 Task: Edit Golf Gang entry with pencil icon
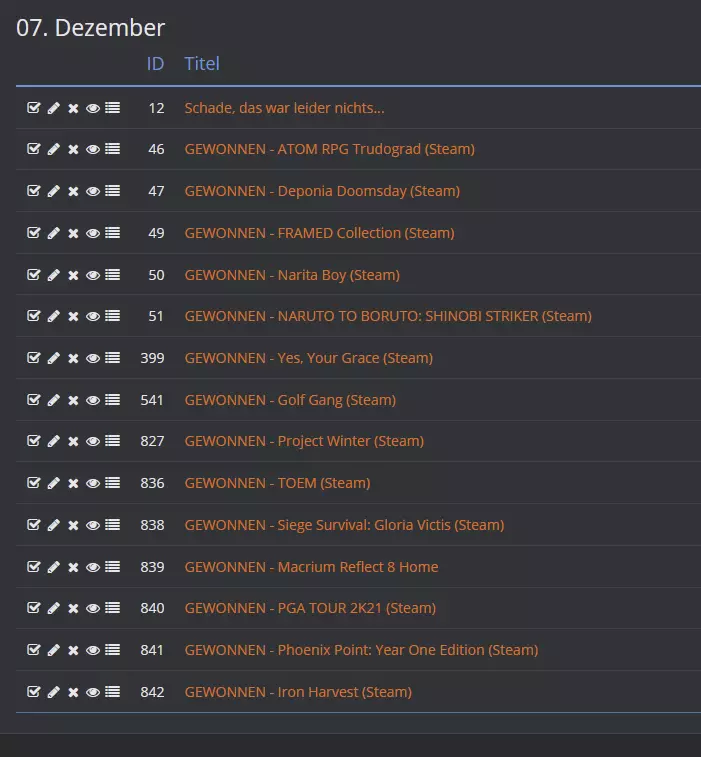click(53, 400)
